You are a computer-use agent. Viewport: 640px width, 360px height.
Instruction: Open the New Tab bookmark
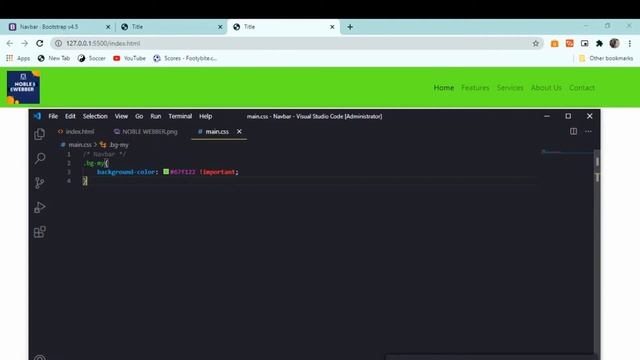pos(53,58)
